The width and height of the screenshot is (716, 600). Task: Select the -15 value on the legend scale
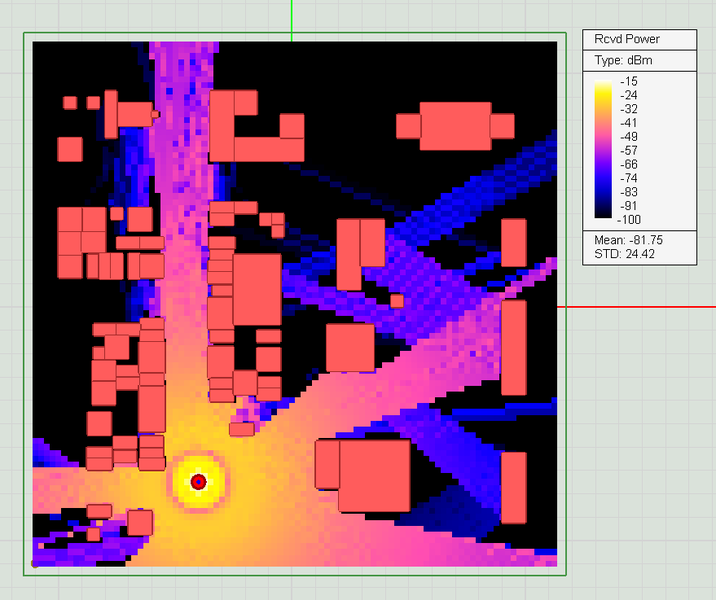tap(629, 82)
